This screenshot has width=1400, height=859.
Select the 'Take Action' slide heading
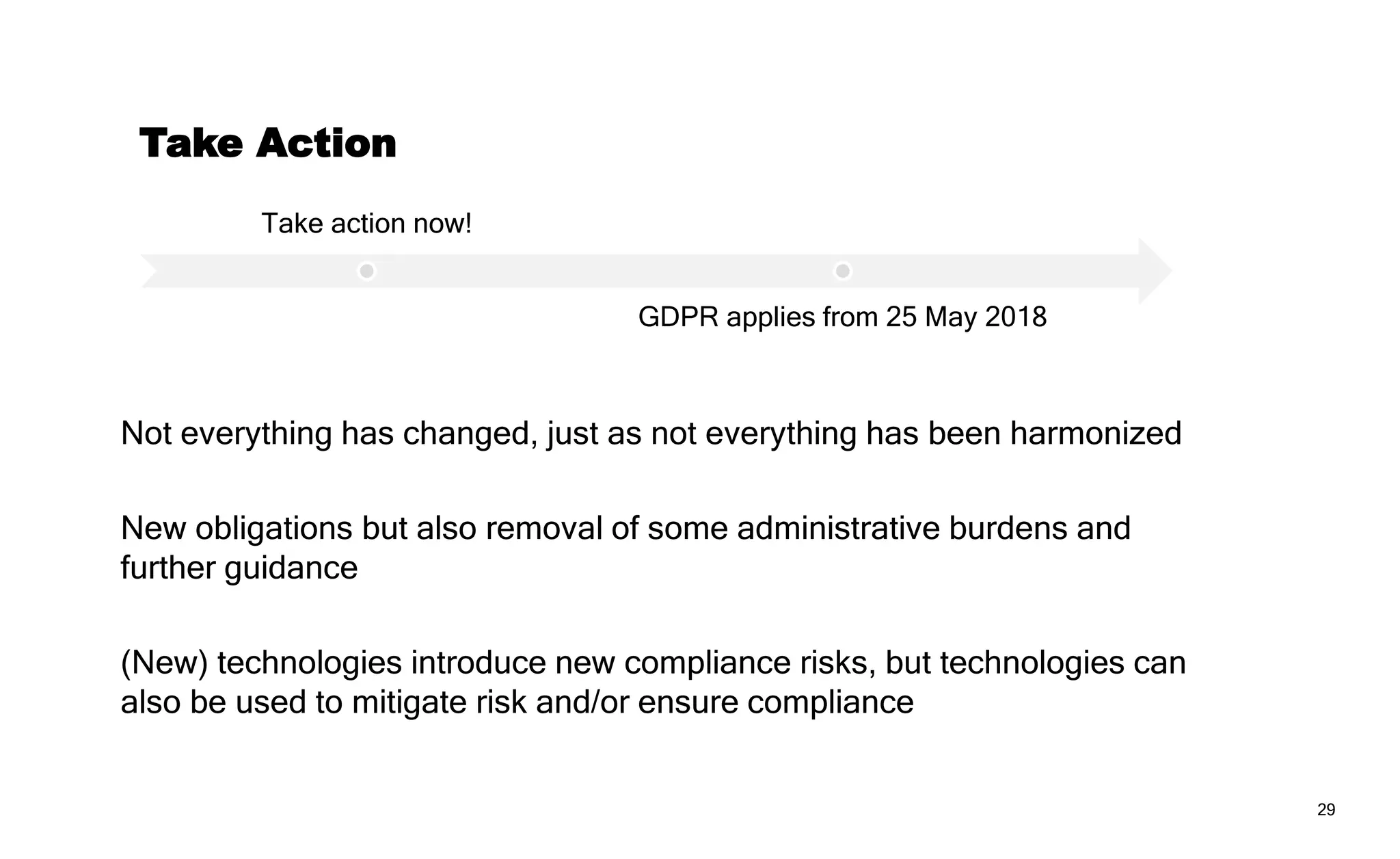267,144
